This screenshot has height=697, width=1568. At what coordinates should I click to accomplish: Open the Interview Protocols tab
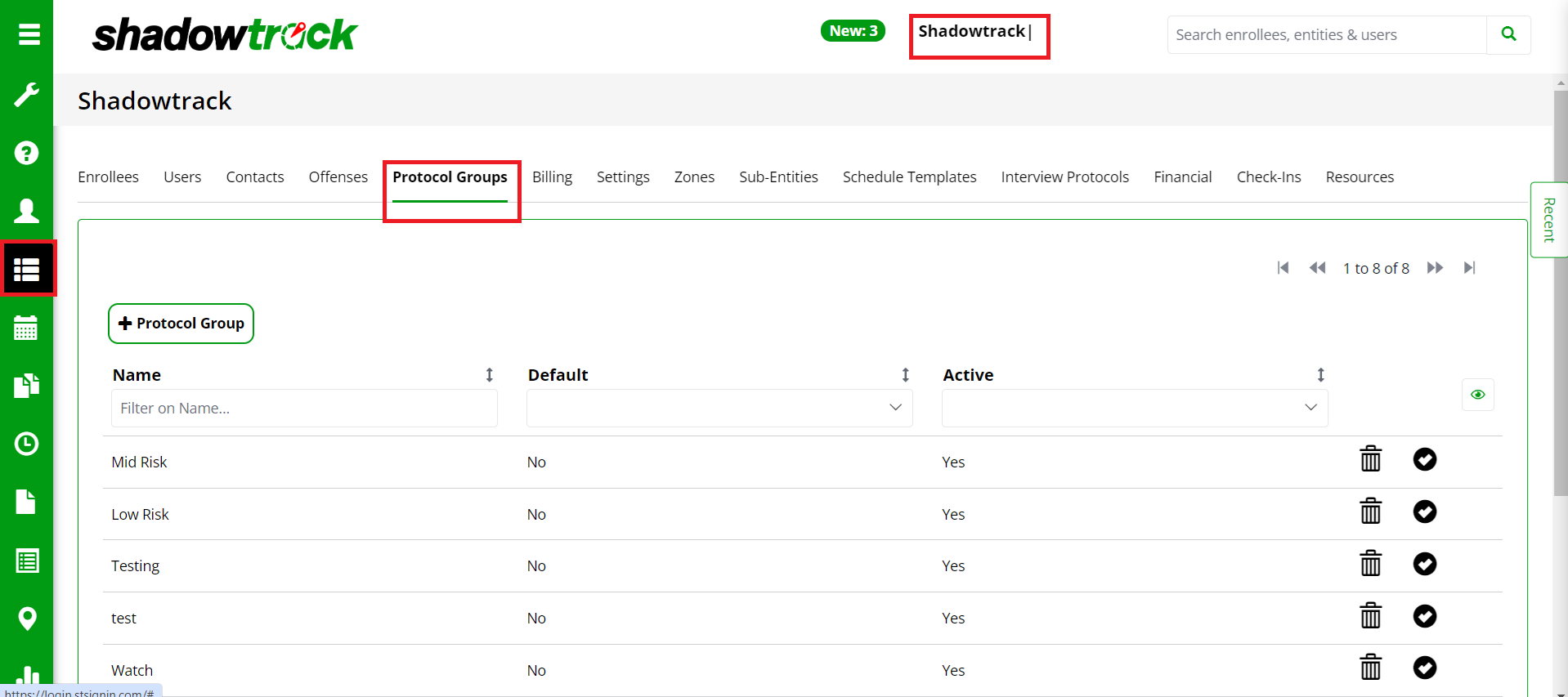pos(1064,177)
